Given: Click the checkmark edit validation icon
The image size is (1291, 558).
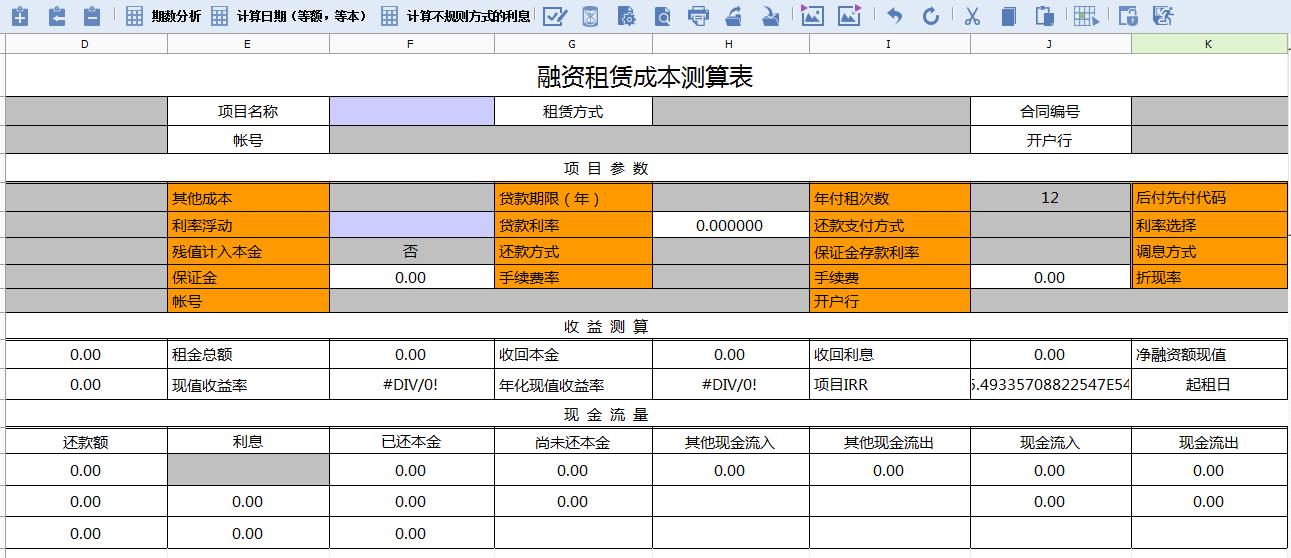Looking at the screenshot, I should 555,16.
